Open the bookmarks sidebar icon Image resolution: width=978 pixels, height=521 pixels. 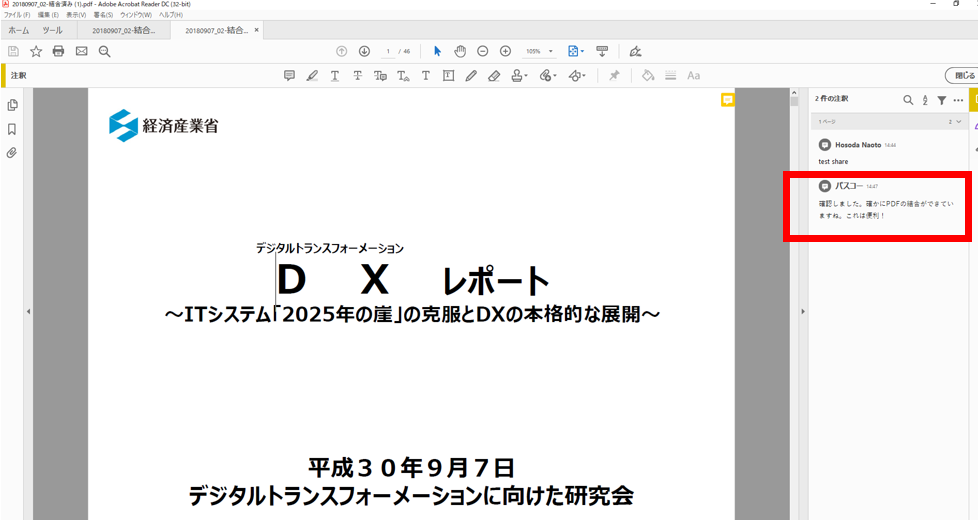point(12,129)
